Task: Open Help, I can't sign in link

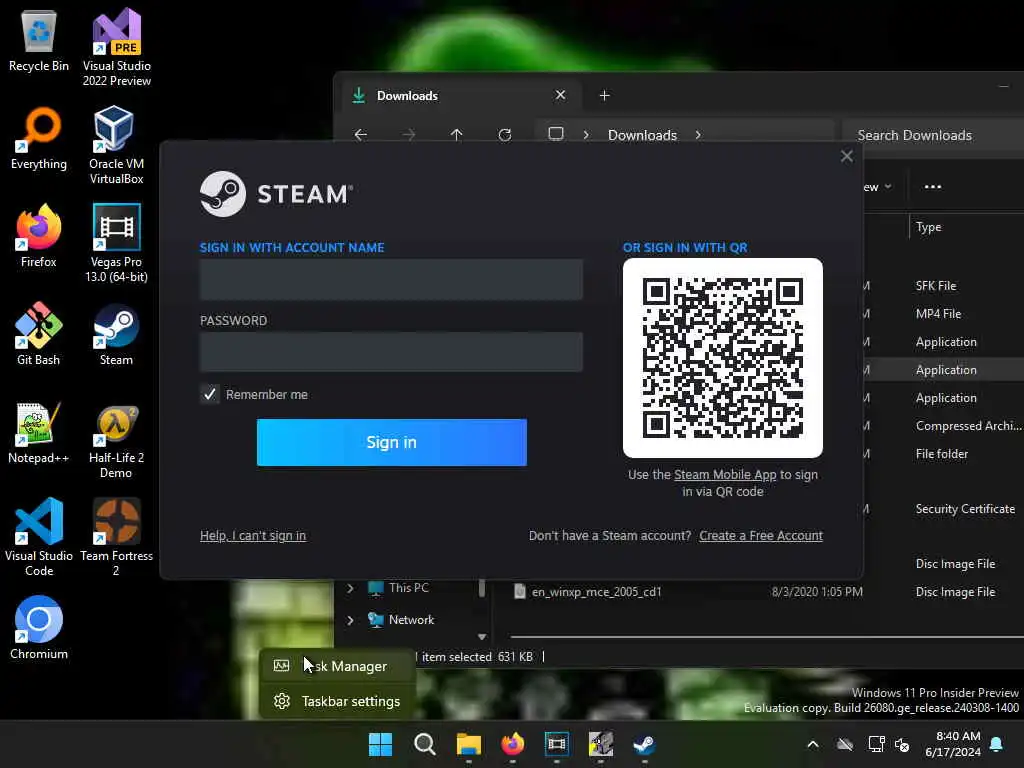Action: click(x=253, y=536)
